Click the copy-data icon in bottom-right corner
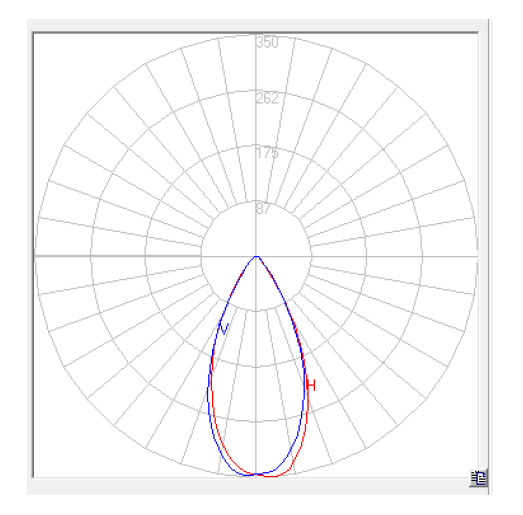 click(x=479, y=478)
